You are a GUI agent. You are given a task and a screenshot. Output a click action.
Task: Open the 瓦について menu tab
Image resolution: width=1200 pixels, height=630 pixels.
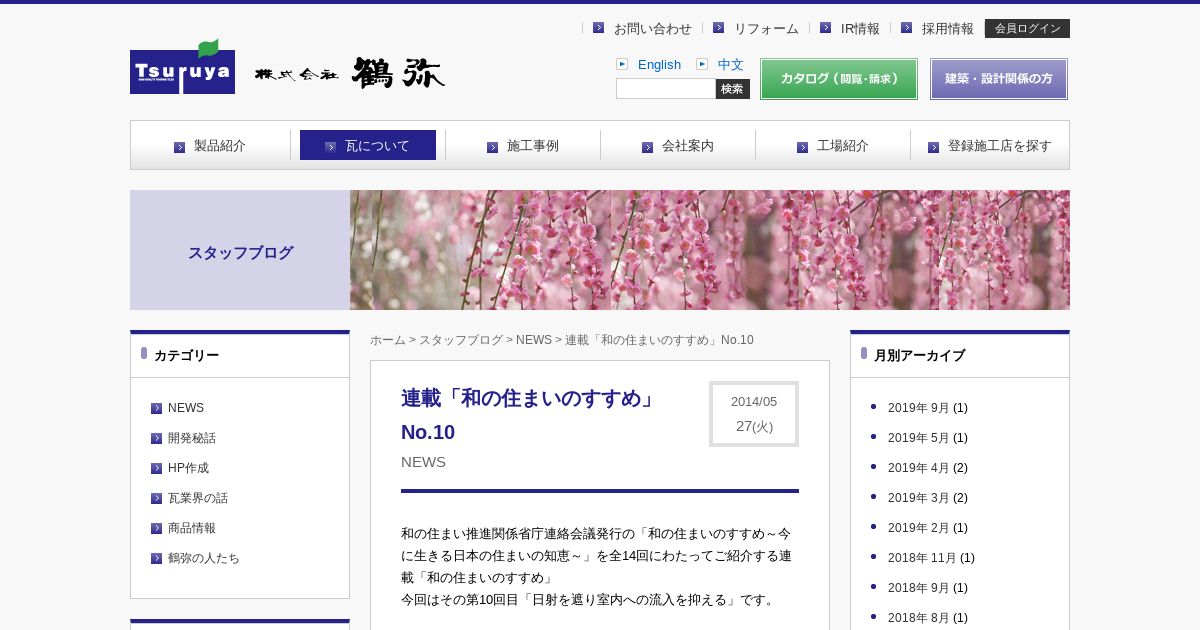[x=368, y=146]
